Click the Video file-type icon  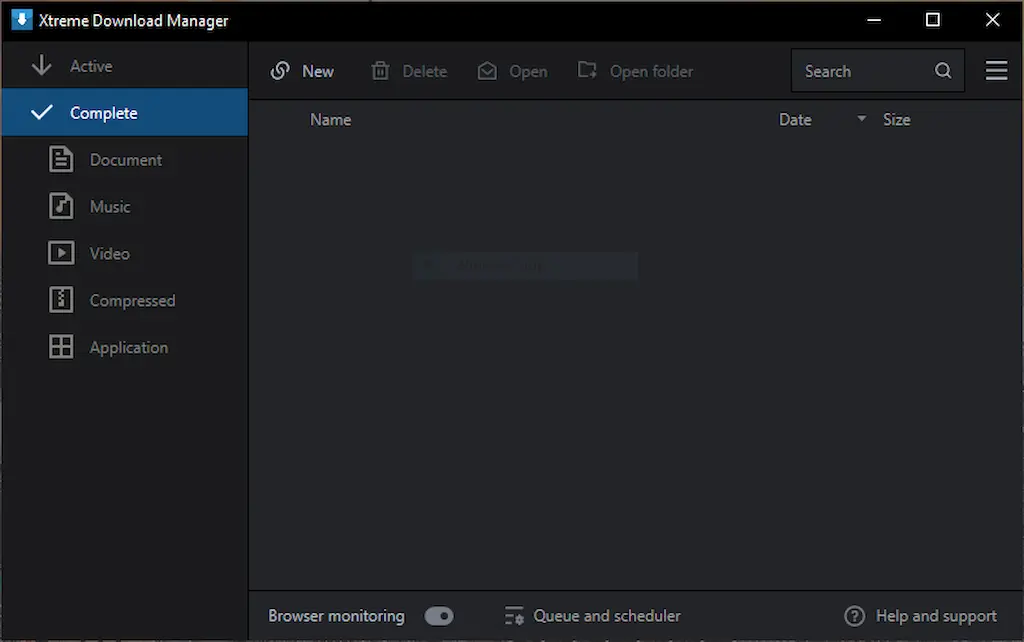(61, 253)
